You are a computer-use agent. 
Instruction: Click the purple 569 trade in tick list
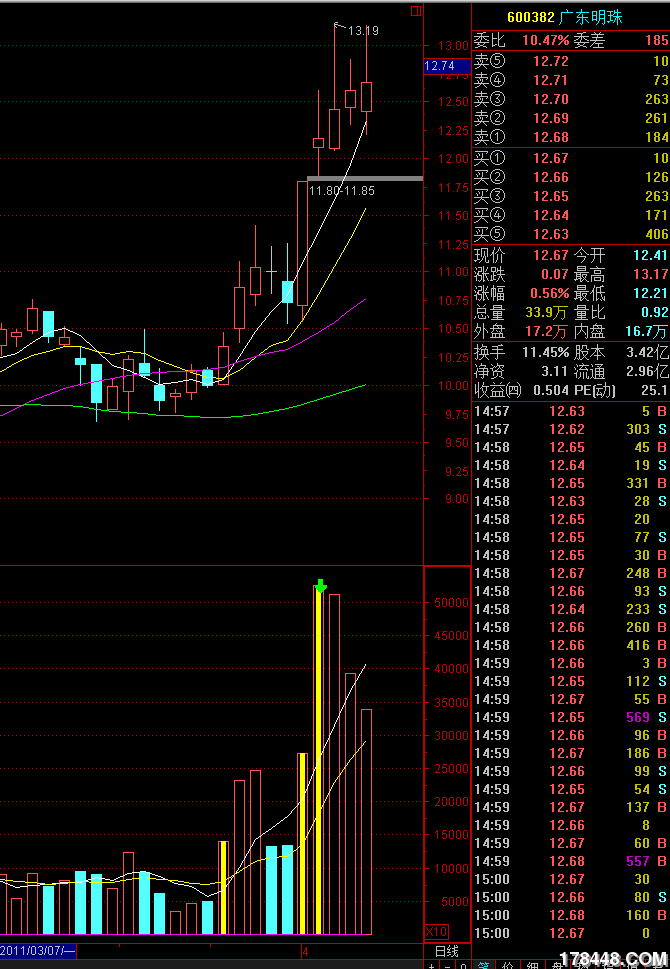(637, 717)
